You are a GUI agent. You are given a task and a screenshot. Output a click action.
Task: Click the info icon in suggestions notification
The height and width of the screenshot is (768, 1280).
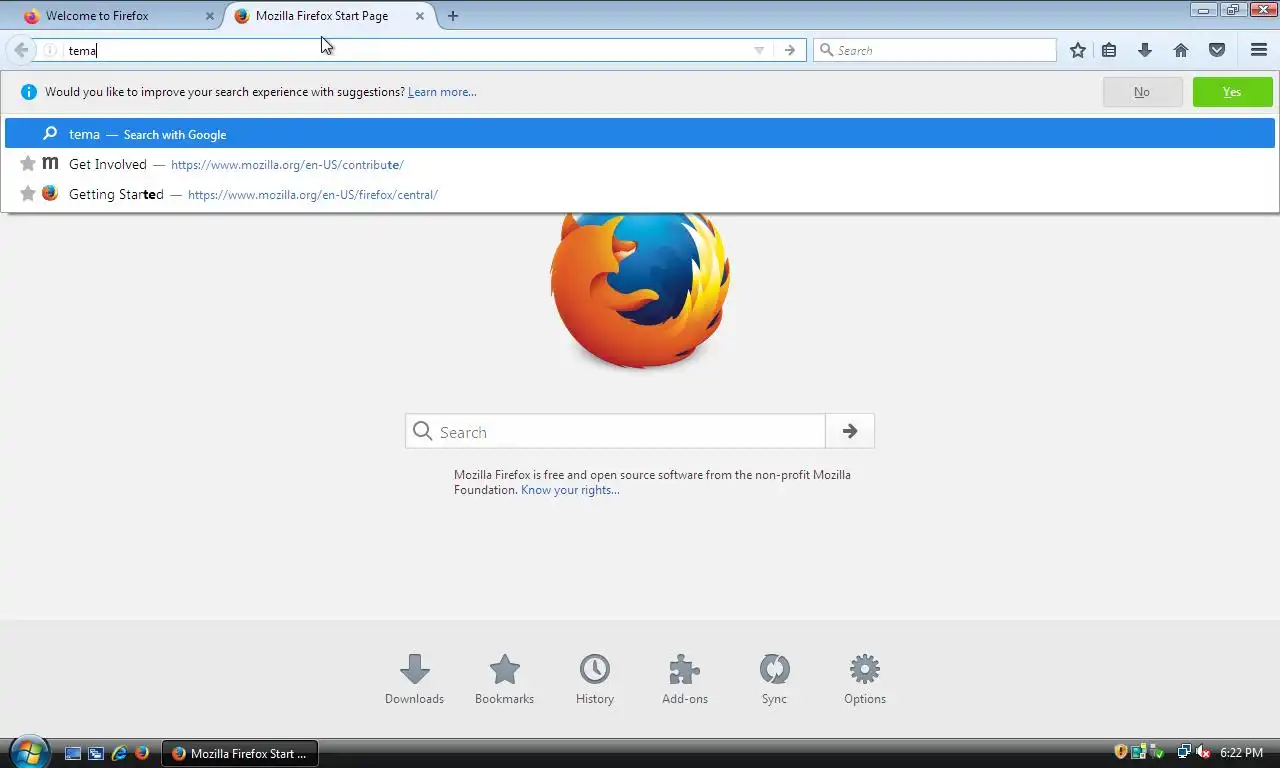(29, 92)
